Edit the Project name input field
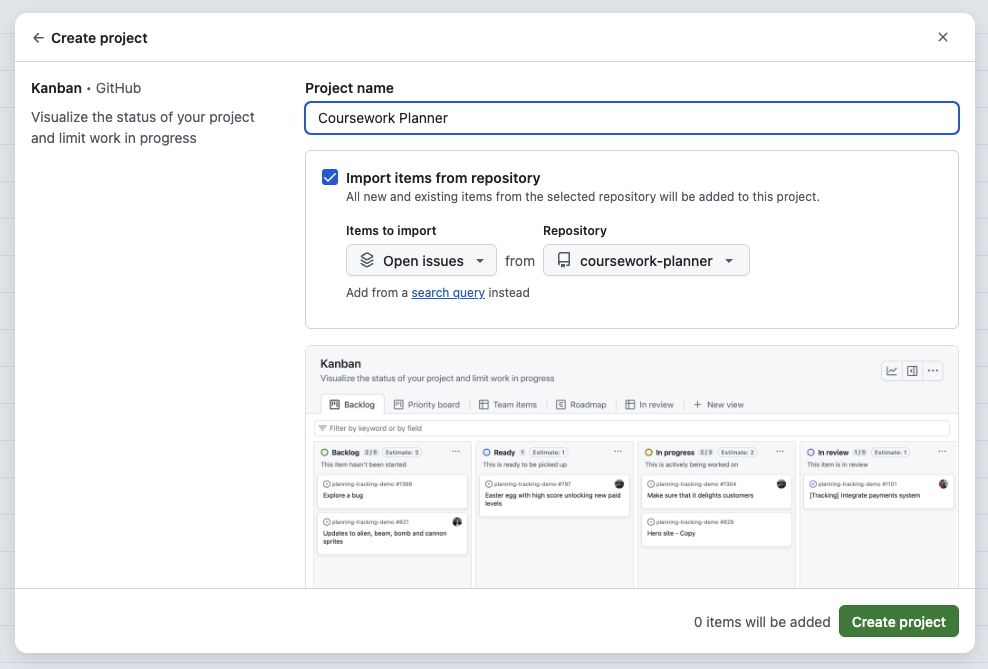 click(631, 118)
